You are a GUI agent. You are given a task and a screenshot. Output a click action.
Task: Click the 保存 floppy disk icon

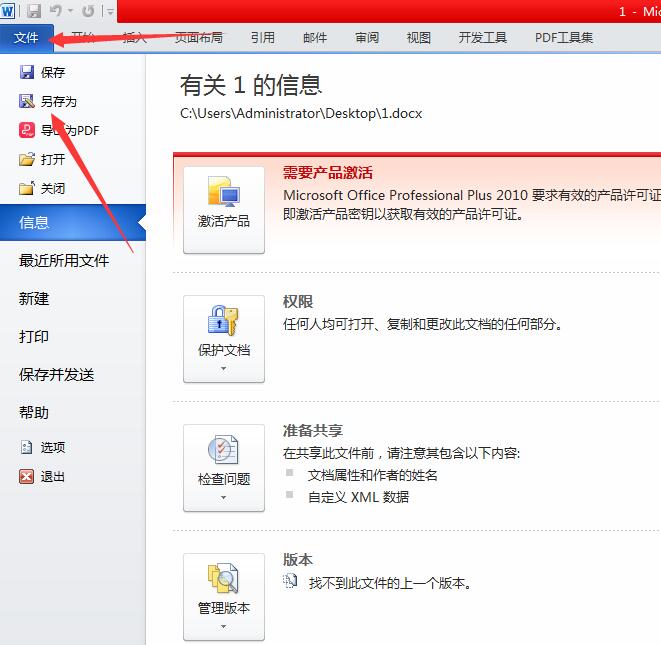27,72
